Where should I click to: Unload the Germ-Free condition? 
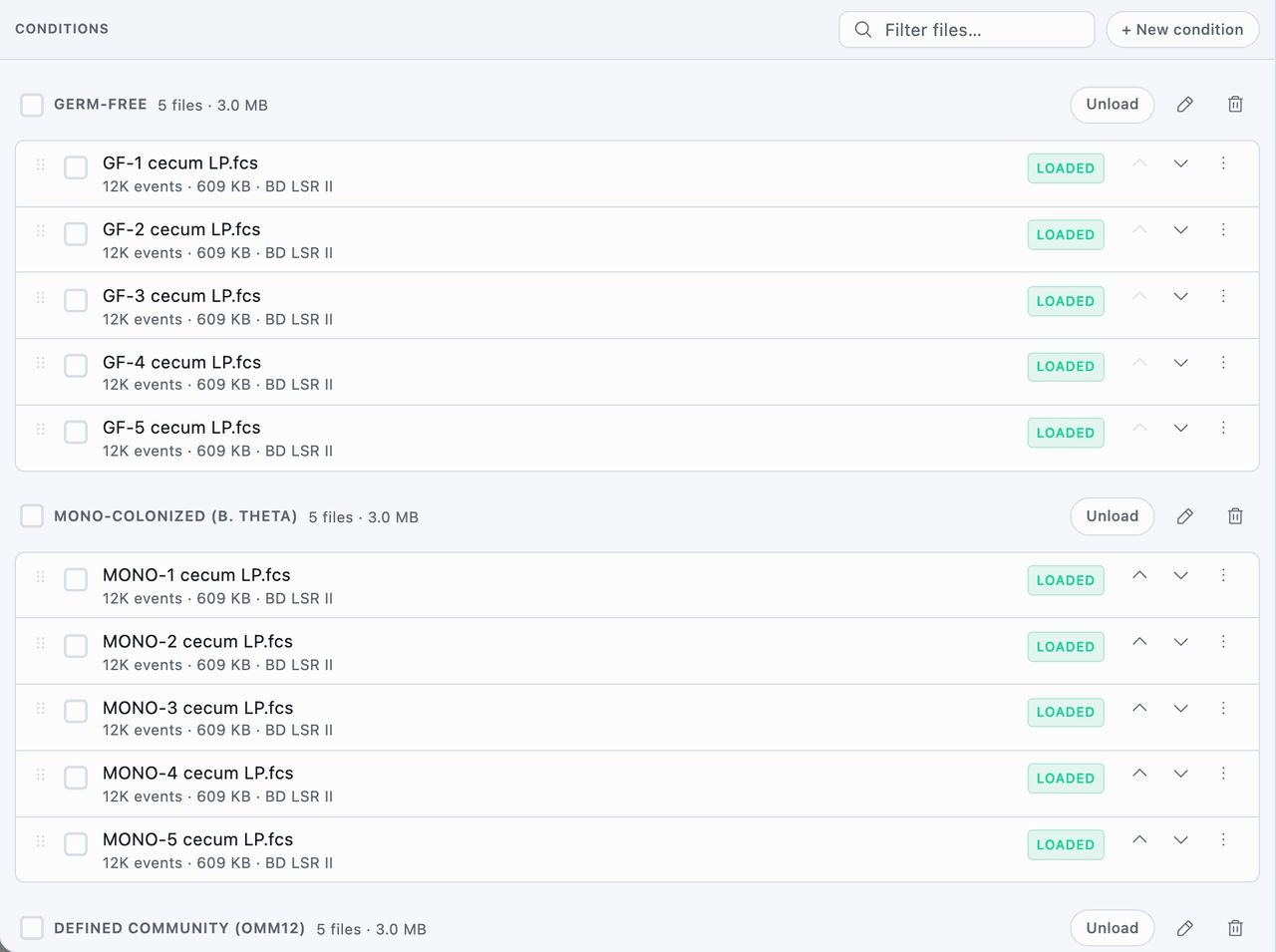(x=1113, y=105)
